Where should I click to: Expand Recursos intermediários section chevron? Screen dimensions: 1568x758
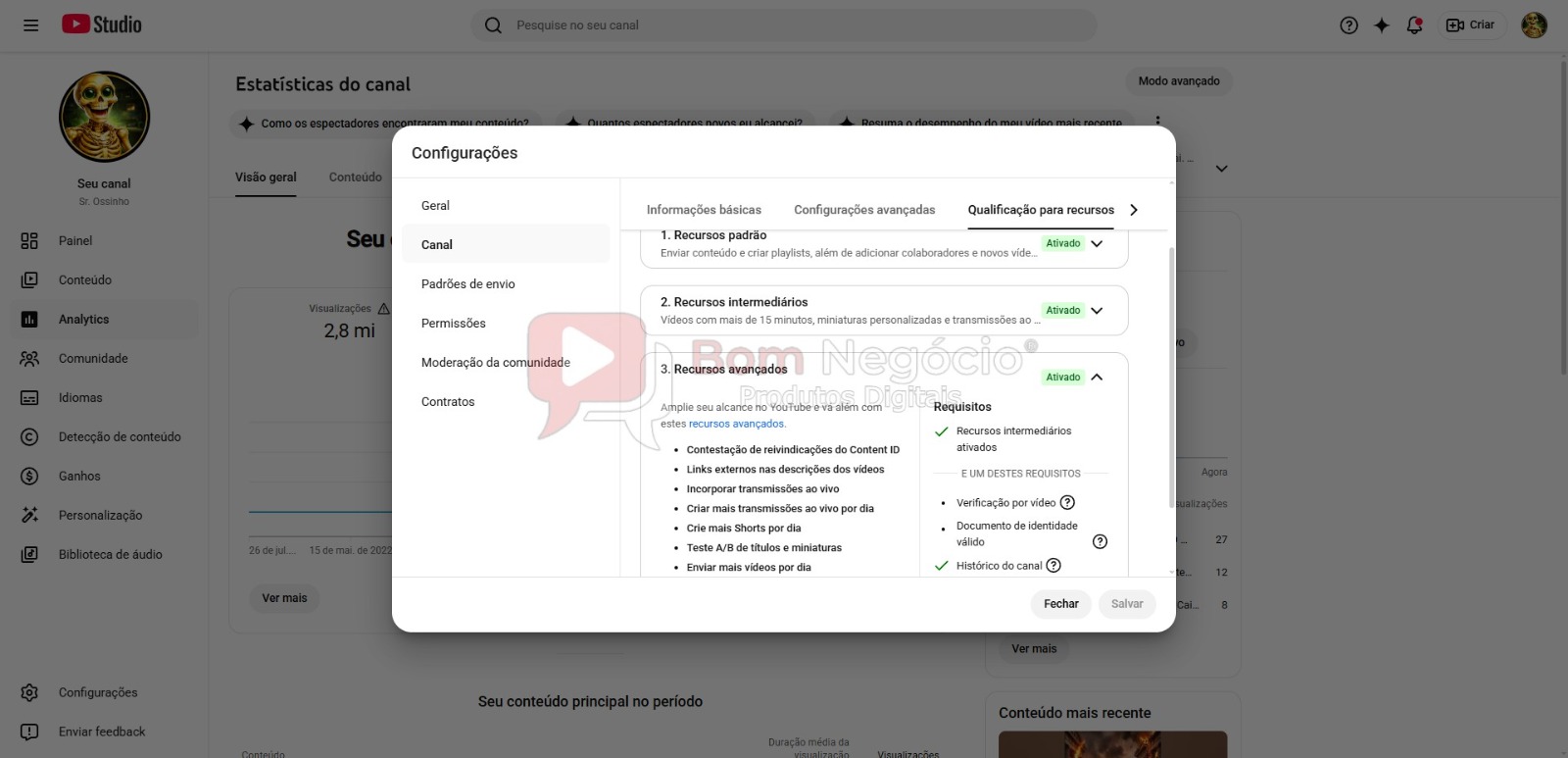[x=1097, y=311]
